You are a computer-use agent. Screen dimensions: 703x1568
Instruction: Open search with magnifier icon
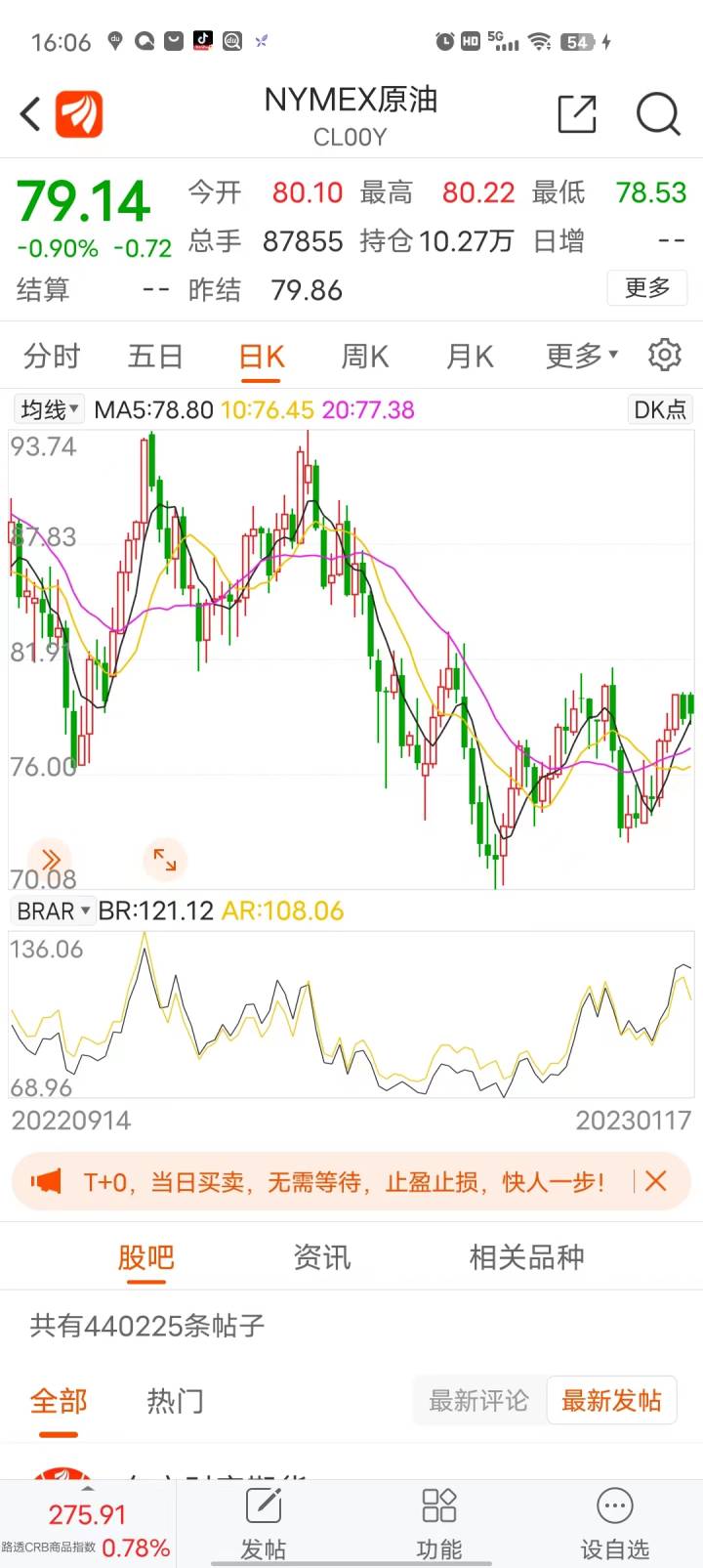[657, 114]
